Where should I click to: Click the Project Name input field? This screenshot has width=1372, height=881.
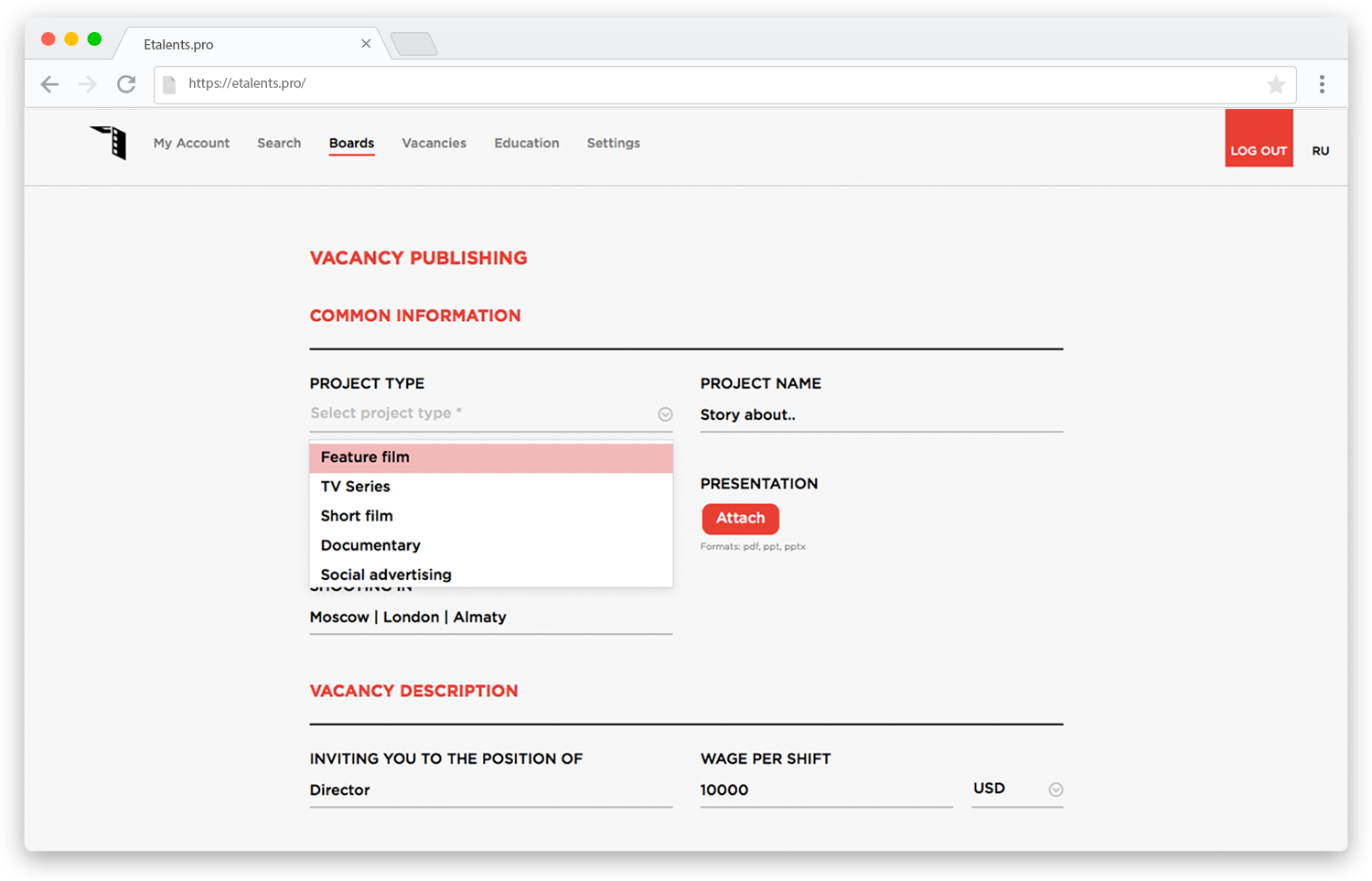point(881,415)
